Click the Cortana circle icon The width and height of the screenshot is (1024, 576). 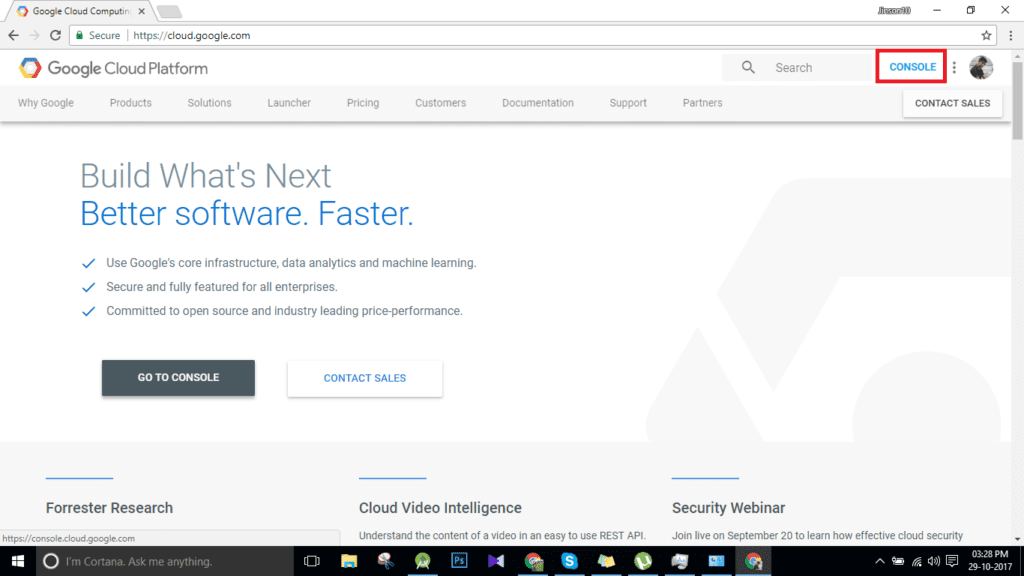click(51, 561)
